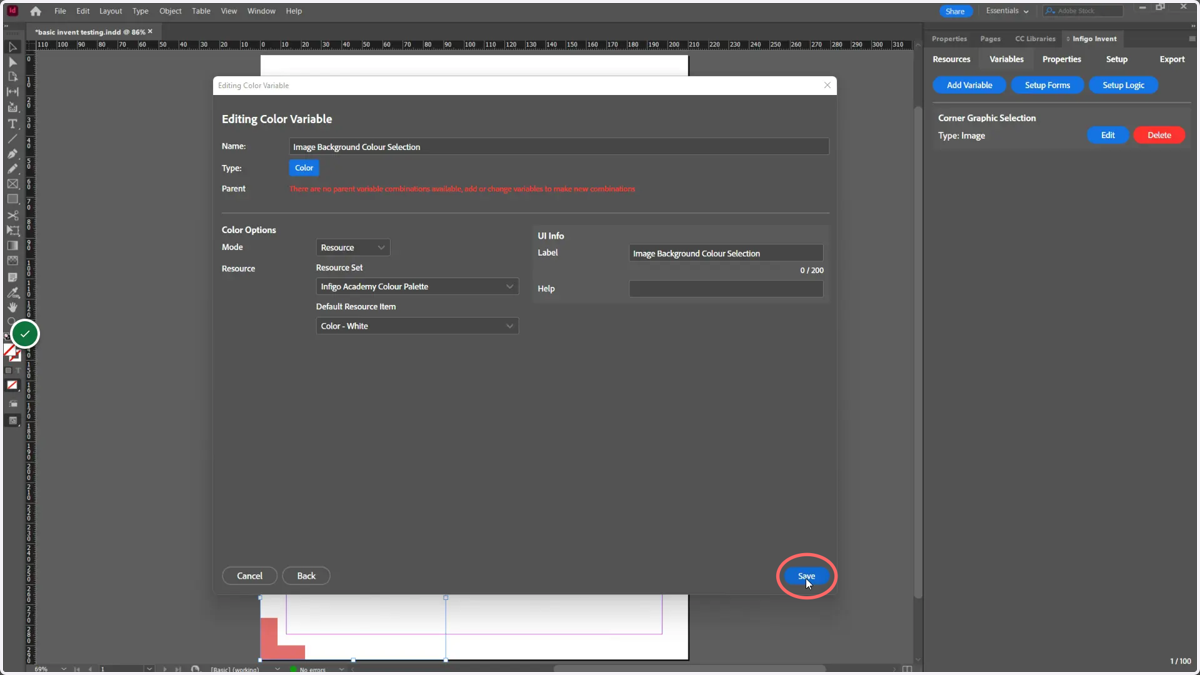Open the Mode dropdown set to Resource

coord(353,247)
